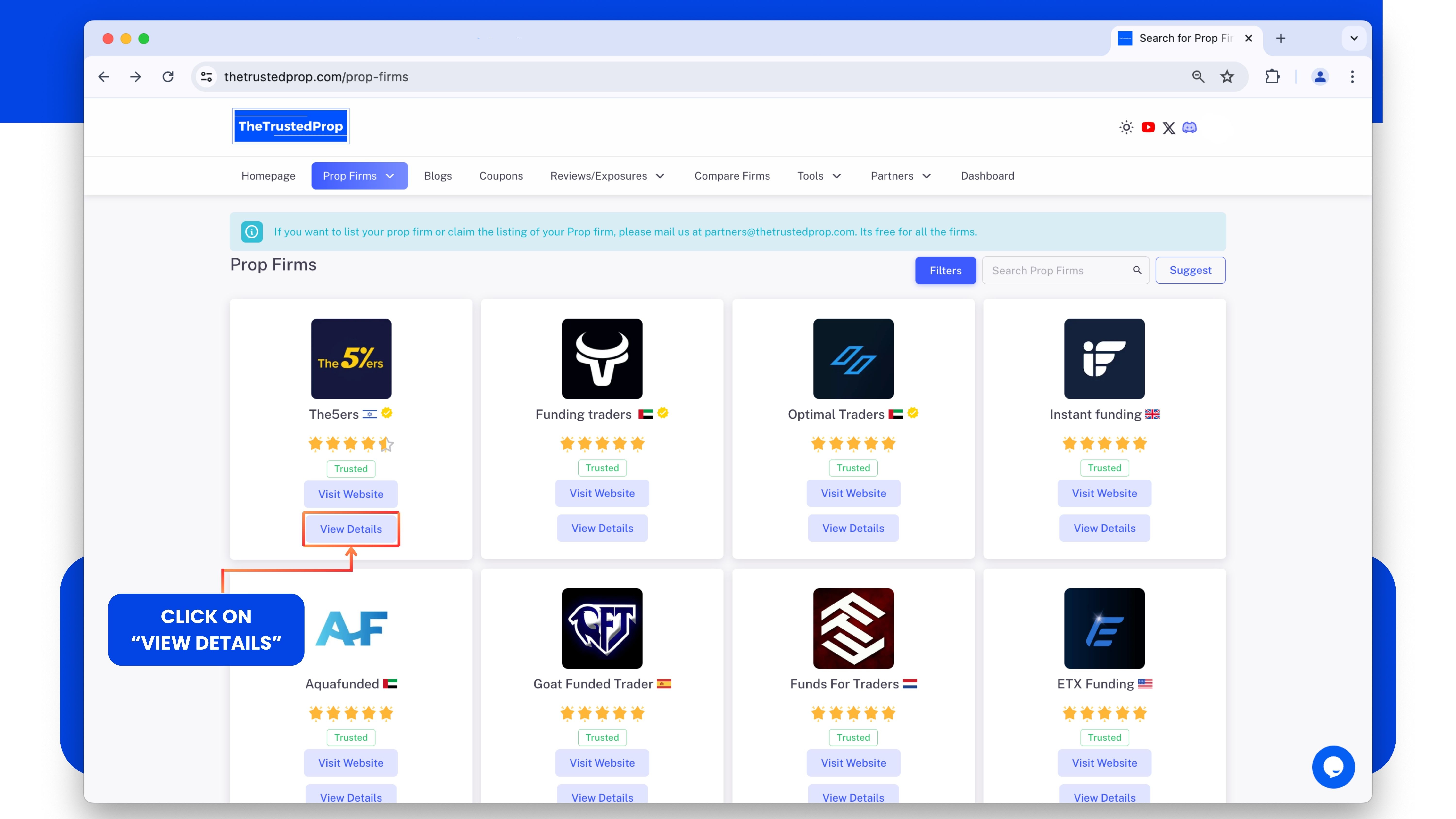Open Aquafunded AF logo
Viewport: 1456px width, 819px height.
click(x=351, y=629)
